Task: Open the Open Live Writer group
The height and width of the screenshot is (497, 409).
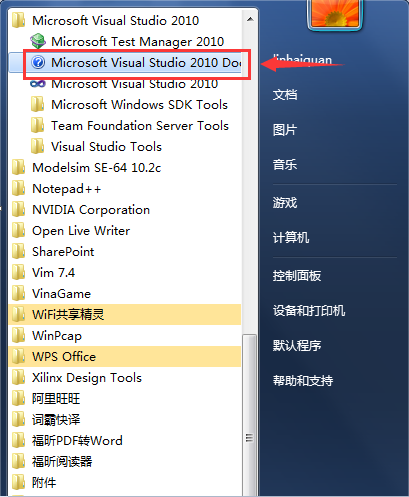Action: pos(125,230)
